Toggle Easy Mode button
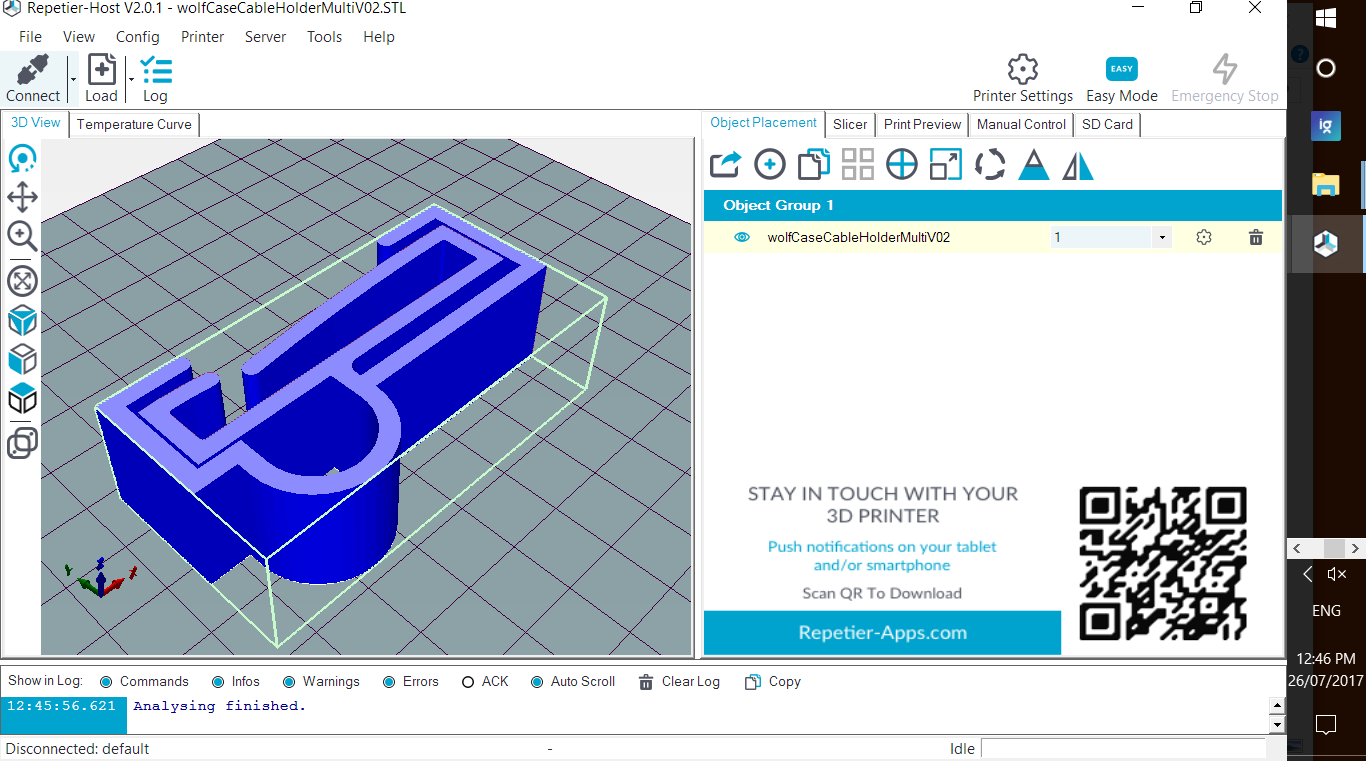1366x761 pixels. click(x=1121, y=69)
